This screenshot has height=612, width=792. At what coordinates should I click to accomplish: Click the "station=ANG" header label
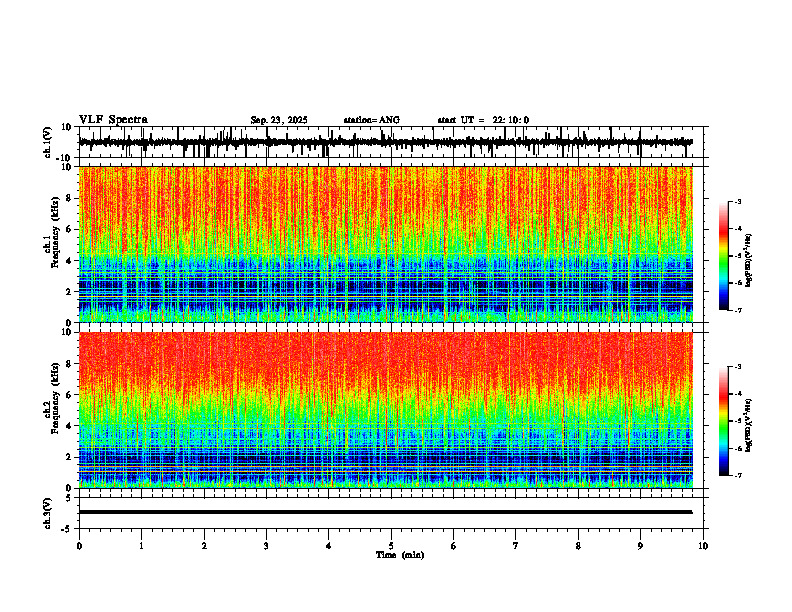pos(372,120)
